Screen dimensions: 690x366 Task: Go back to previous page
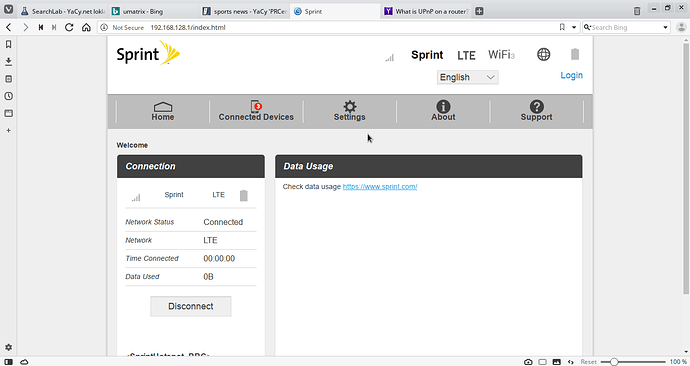tap(8, 27)
